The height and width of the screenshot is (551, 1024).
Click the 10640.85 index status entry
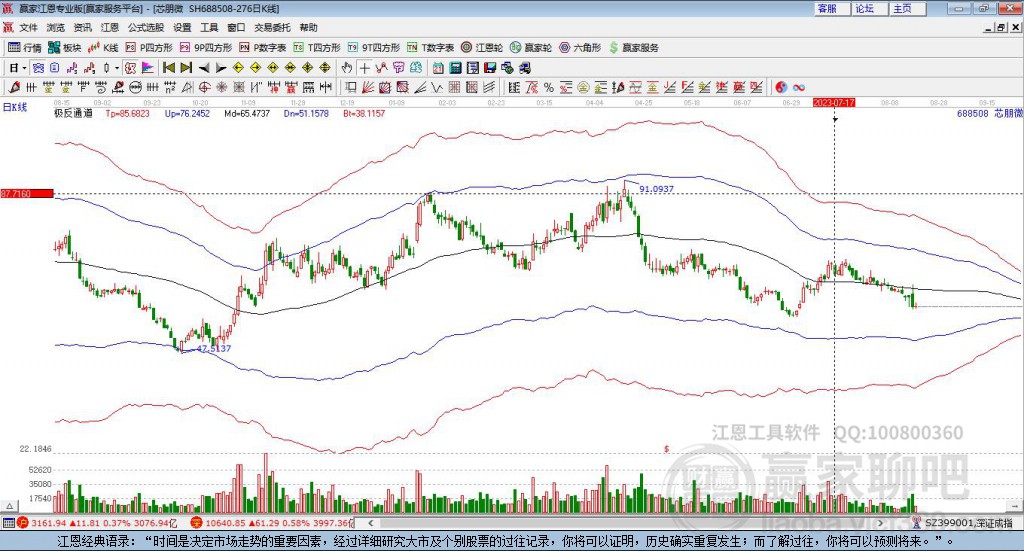(x=272, y=523)
